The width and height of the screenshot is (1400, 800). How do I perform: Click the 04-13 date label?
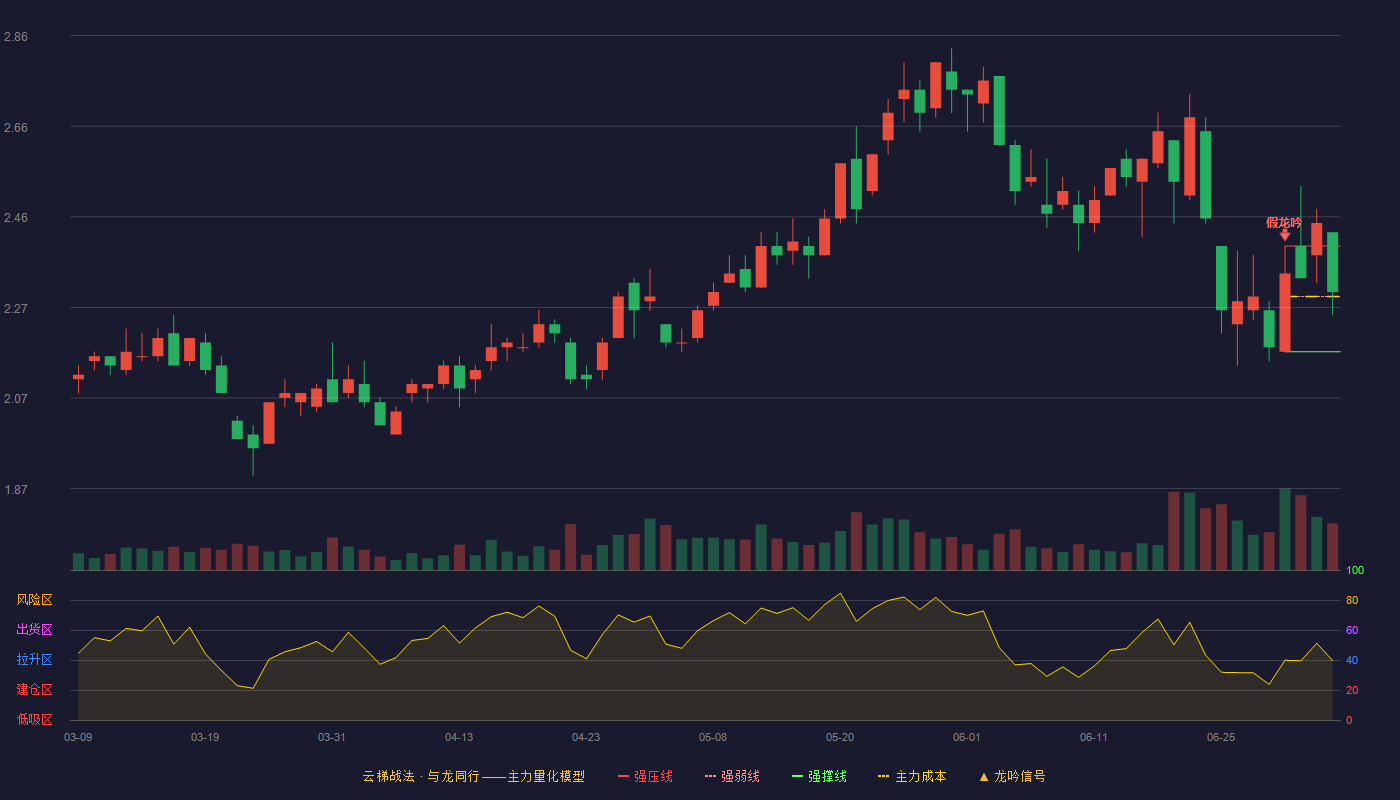point(459,737)
